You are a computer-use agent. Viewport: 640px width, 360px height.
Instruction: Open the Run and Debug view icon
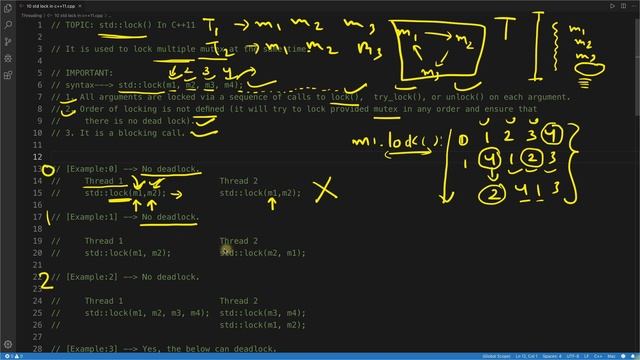coord(8,58)
